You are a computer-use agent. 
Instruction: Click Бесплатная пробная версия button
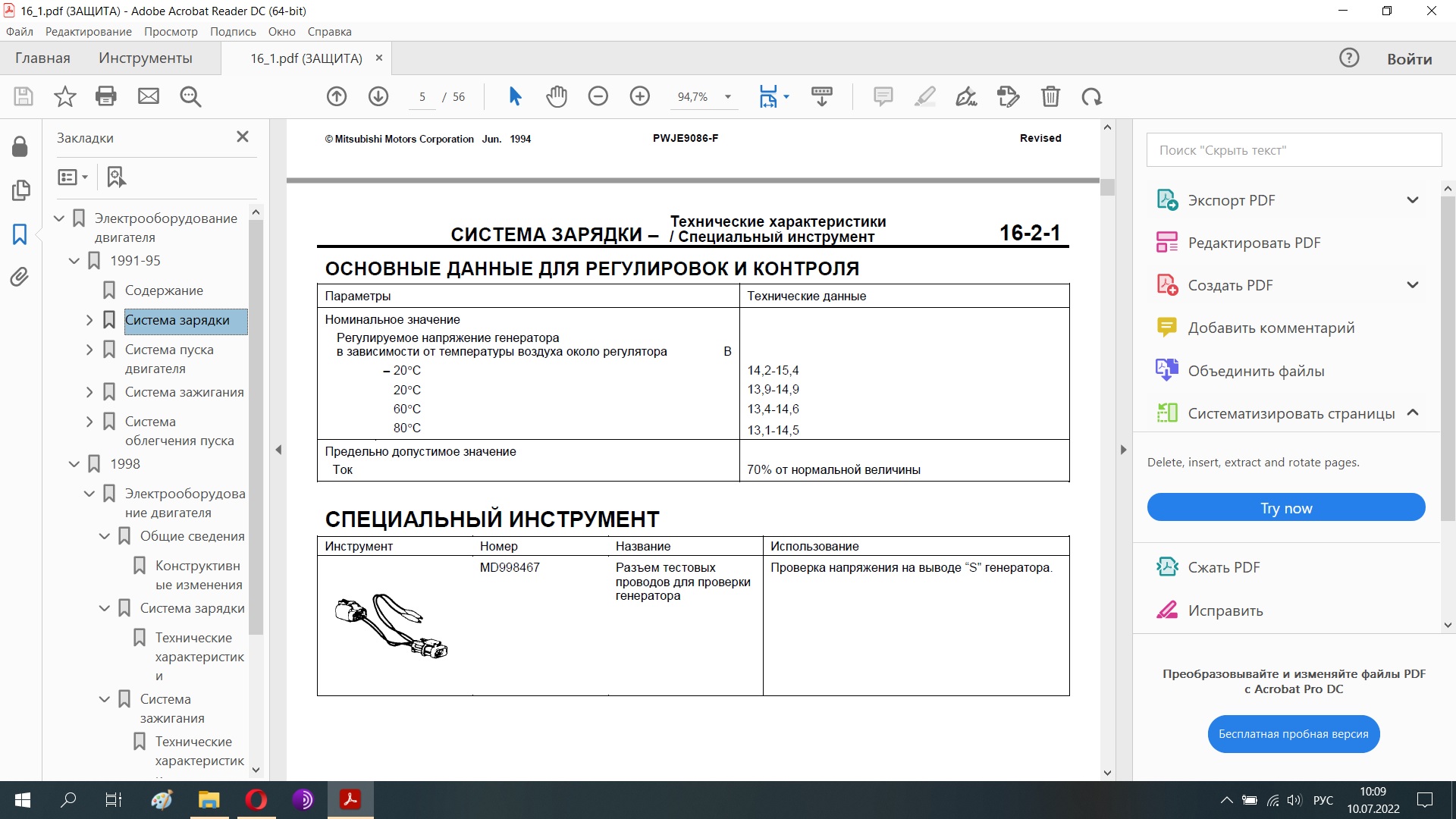click(x=1293, y=733)
